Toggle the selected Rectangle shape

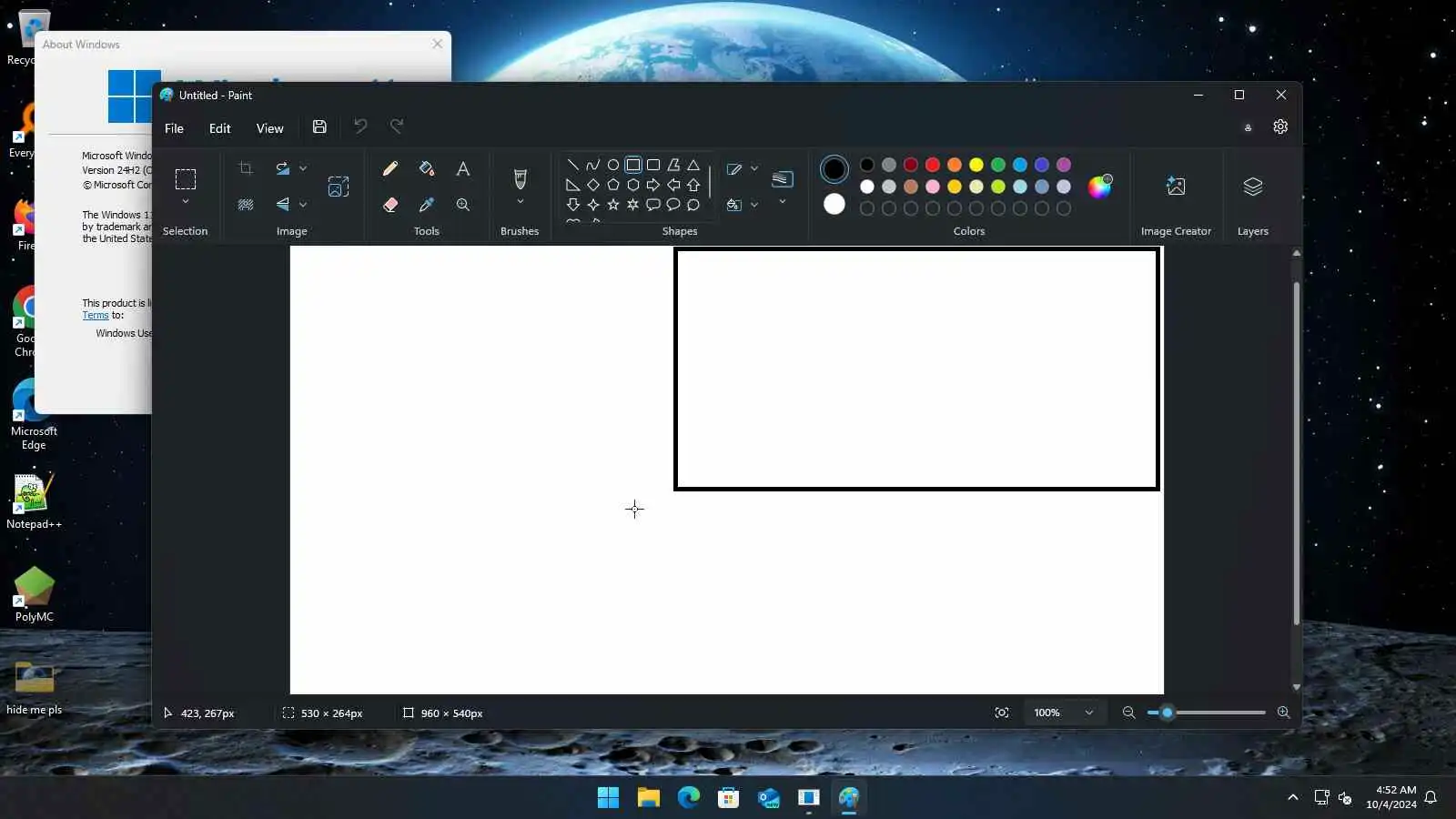(x=633, y=165)
